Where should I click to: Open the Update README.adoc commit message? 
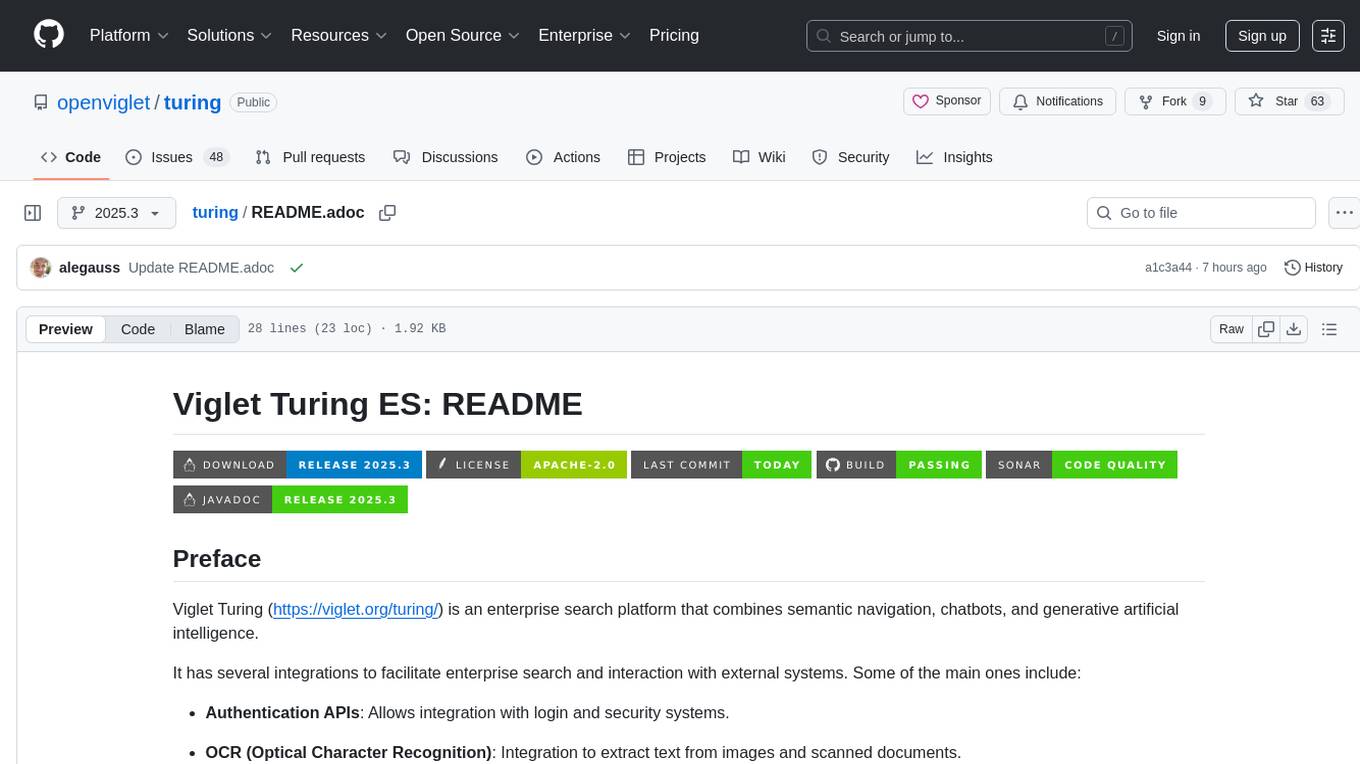pyautogui.click(x=201, y=268)
